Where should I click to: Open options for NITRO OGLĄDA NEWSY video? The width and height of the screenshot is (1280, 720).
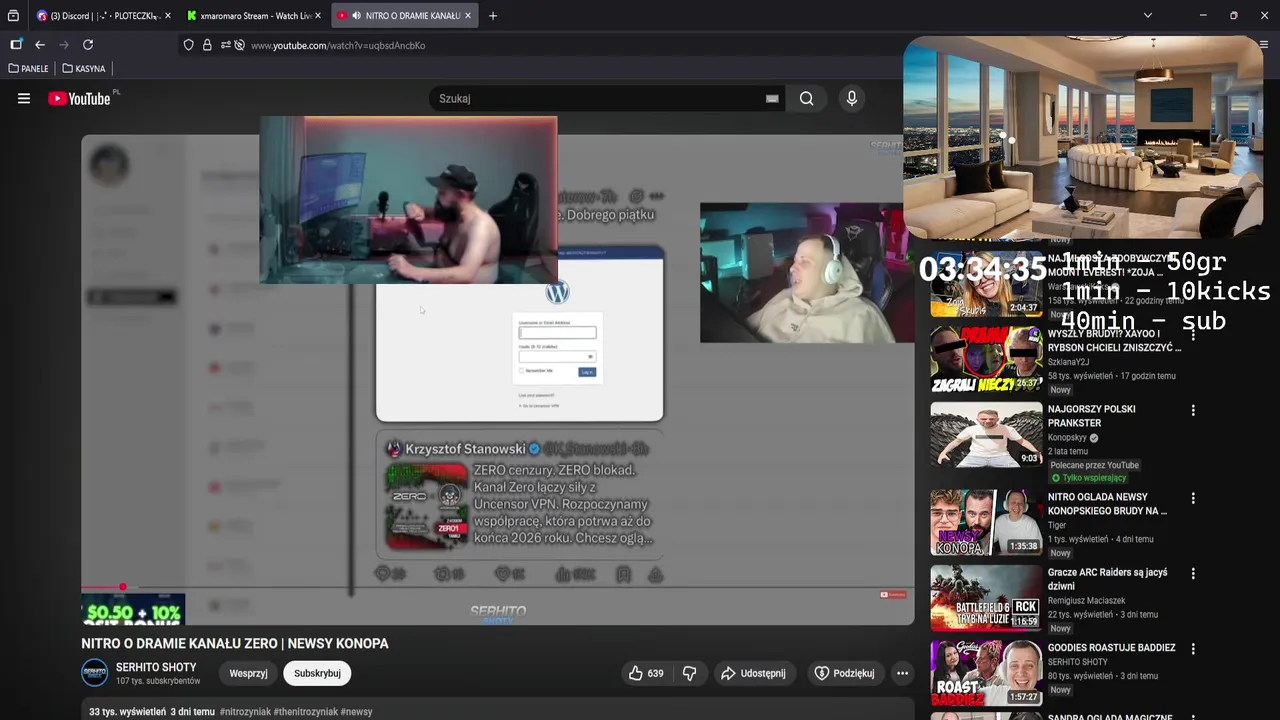point(1193,498)
